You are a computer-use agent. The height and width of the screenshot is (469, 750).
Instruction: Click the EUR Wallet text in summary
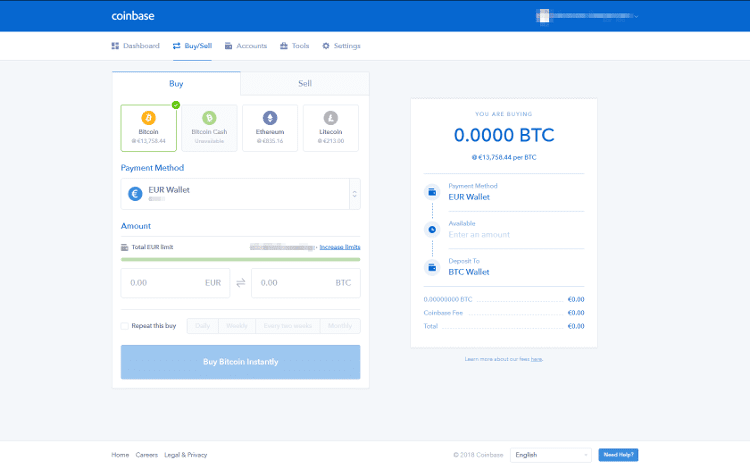[x=469, y=197]
